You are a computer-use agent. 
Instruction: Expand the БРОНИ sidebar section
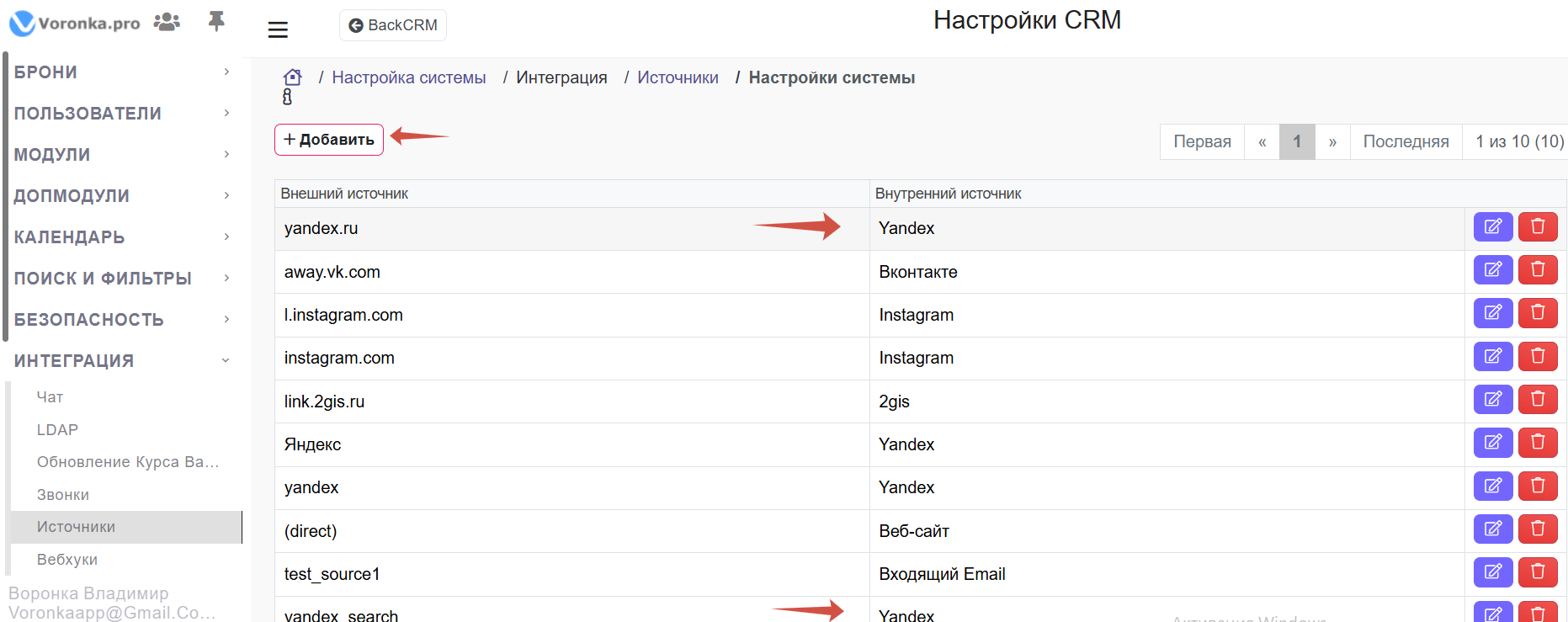tap(121, 72)
